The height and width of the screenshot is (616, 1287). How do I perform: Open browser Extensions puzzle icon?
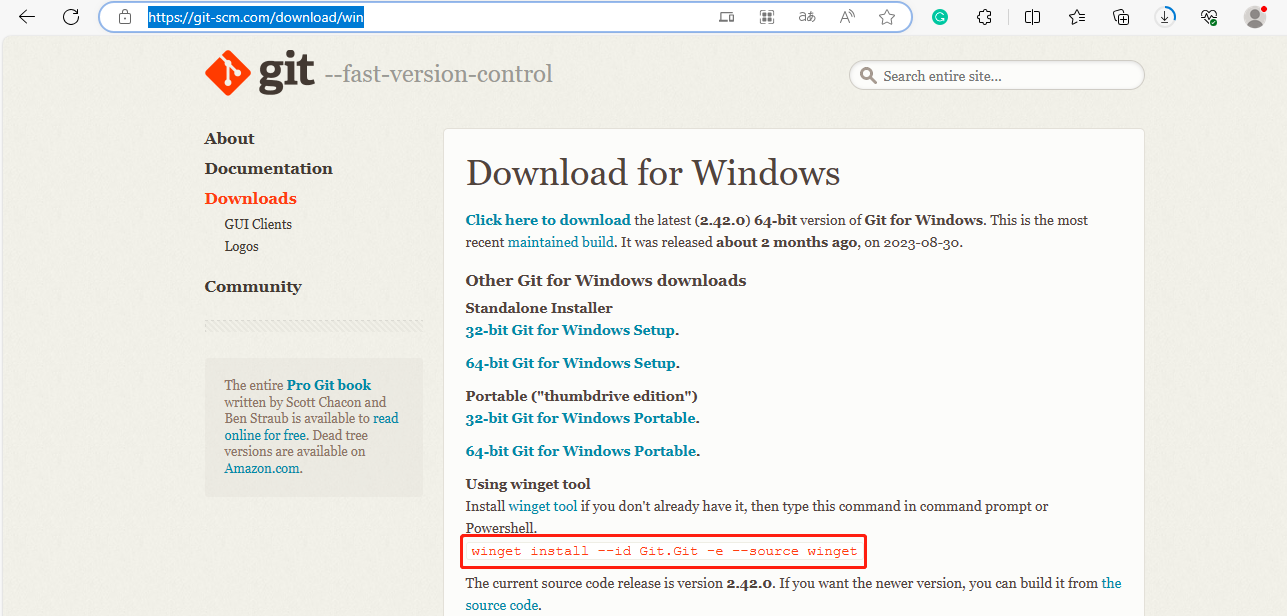(x=985, y=17)
